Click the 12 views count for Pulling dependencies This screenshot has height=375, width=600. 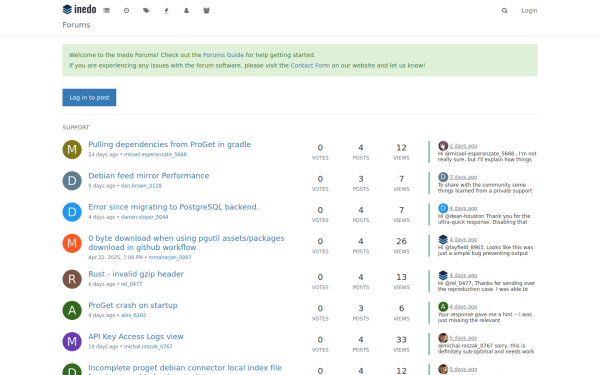[401, 148]
